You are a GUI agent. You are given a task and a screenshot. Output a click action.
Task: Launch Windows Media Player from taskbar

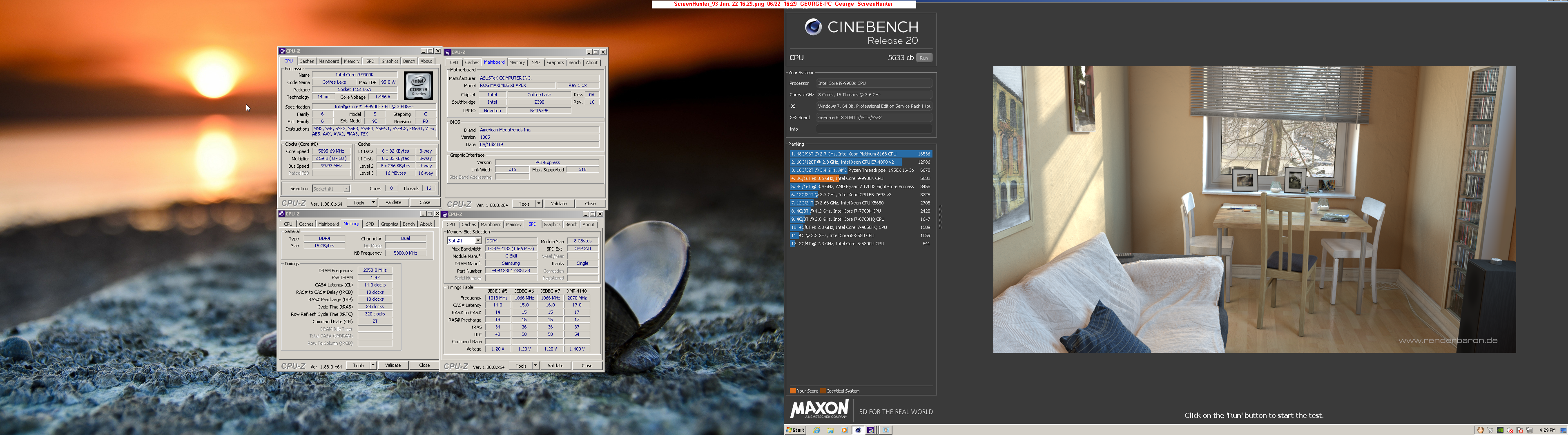tap(844, 430)
